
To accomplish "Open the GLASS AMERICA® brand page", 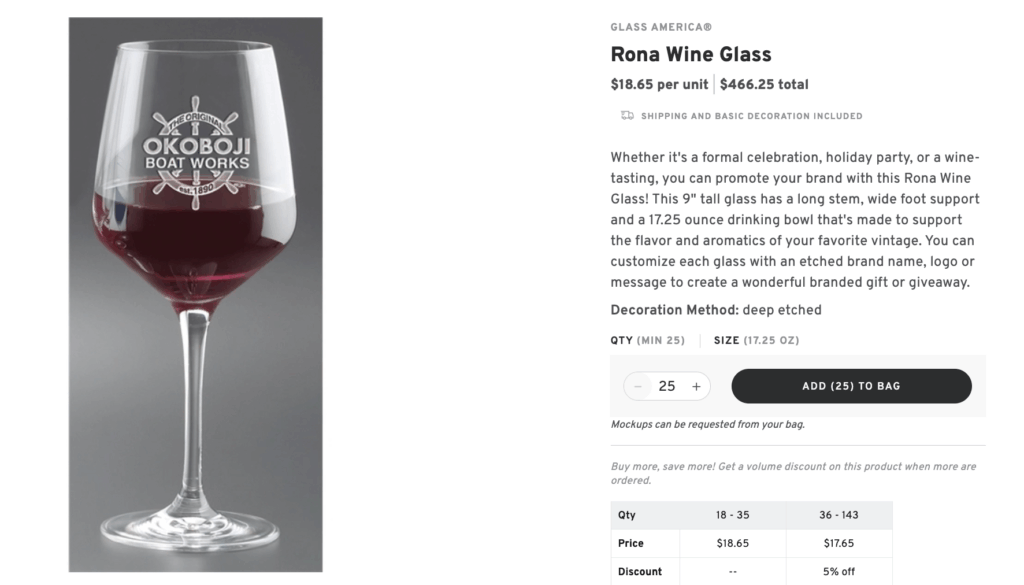I will pyautogui.click(x=660, y=27).
